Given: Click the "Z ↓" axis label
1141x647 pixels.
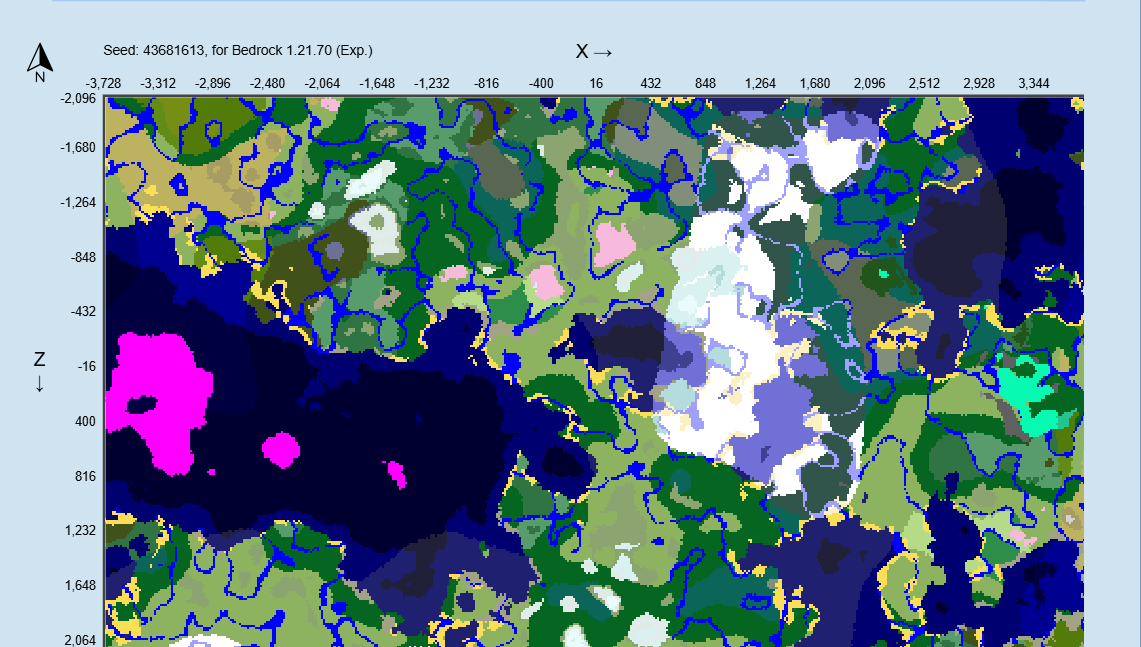Looking at the screenshot, I should [39, 370].
